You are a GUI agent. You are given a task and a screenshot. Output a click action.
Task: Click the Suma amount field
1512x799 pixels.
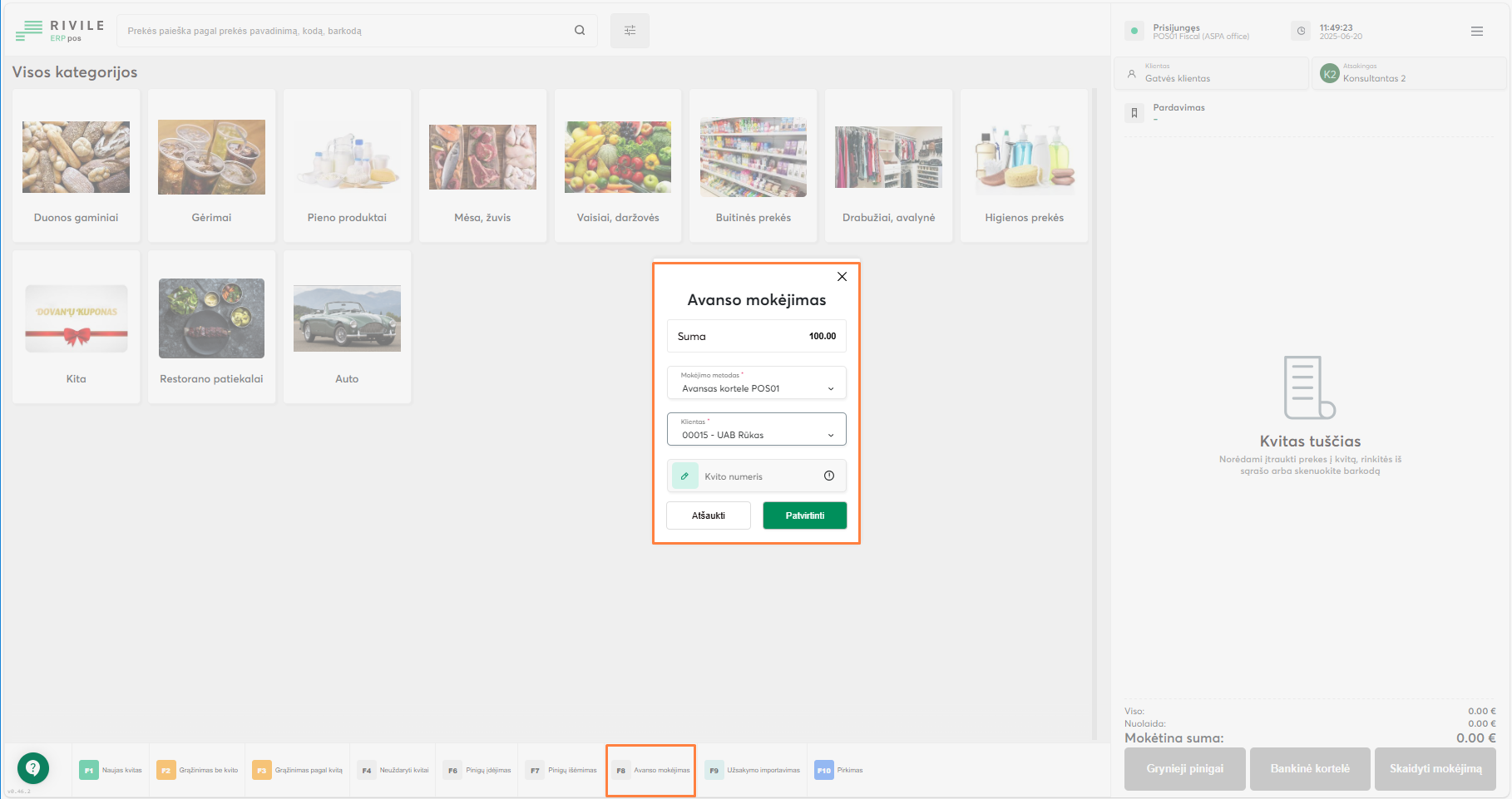point(756,337)
